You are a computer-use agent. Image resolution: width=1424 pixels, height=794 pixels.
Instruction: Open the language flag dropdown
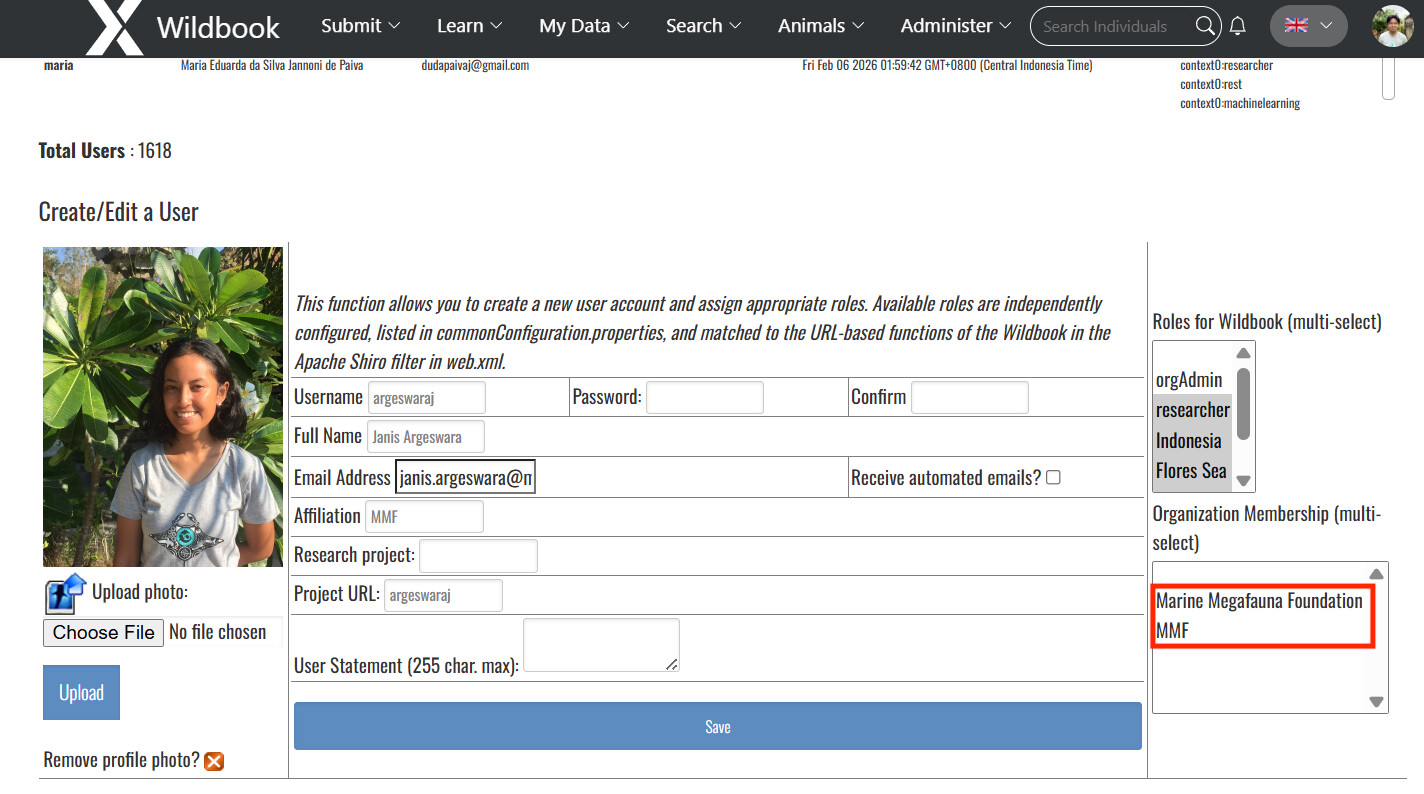pyautogui.click(x=1308, y=26)
